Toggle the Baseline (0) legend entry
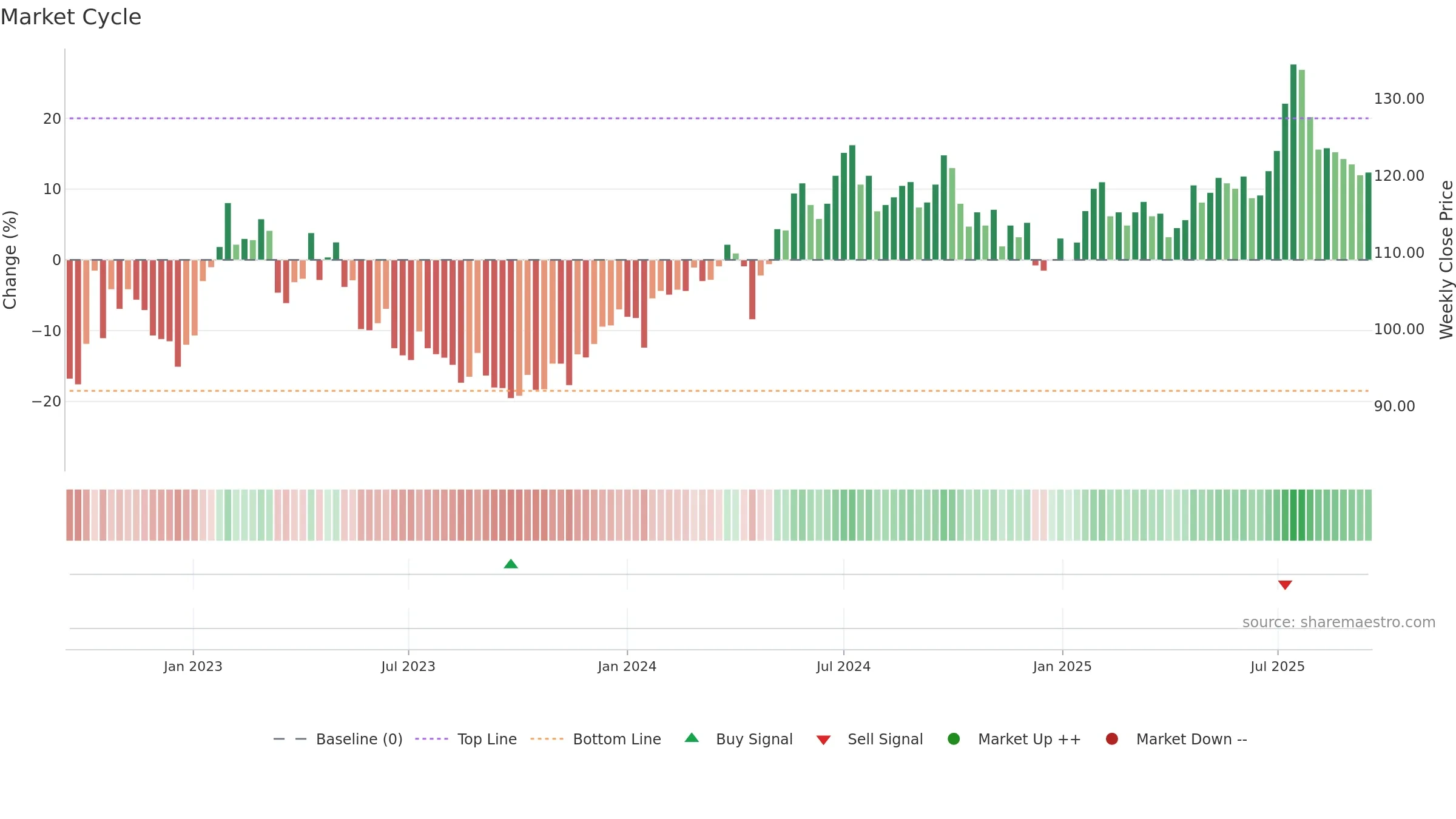 (338, 739)
